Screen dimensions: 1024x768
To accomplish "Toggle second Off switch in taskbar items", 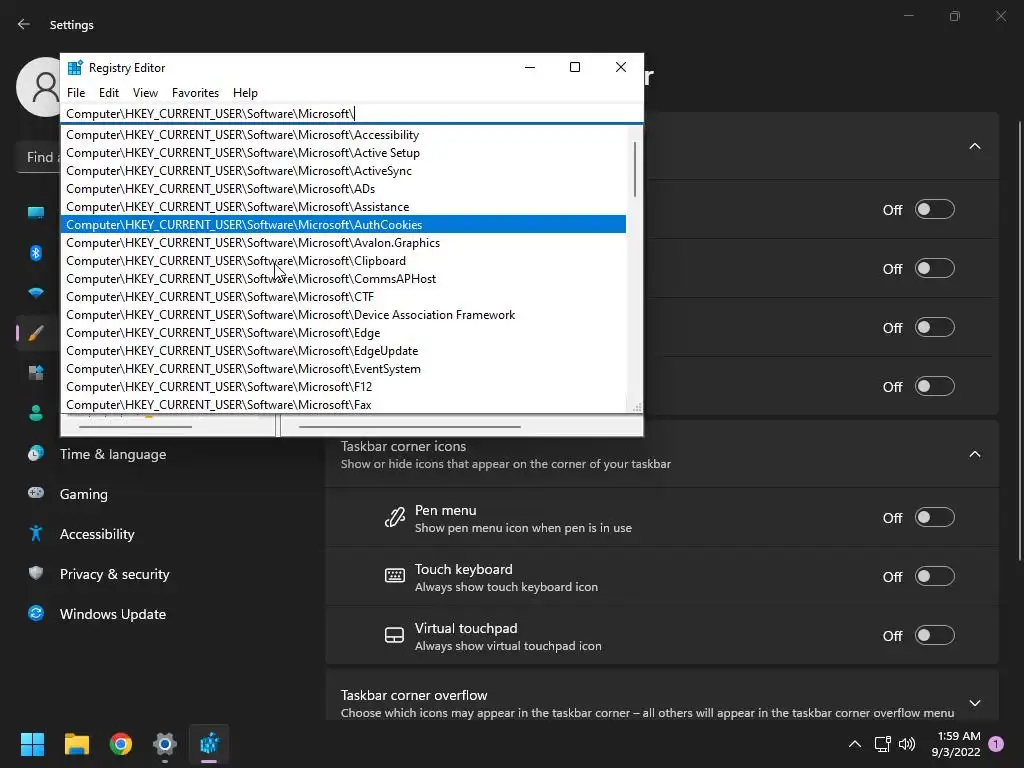I will [x=935, y=268].
